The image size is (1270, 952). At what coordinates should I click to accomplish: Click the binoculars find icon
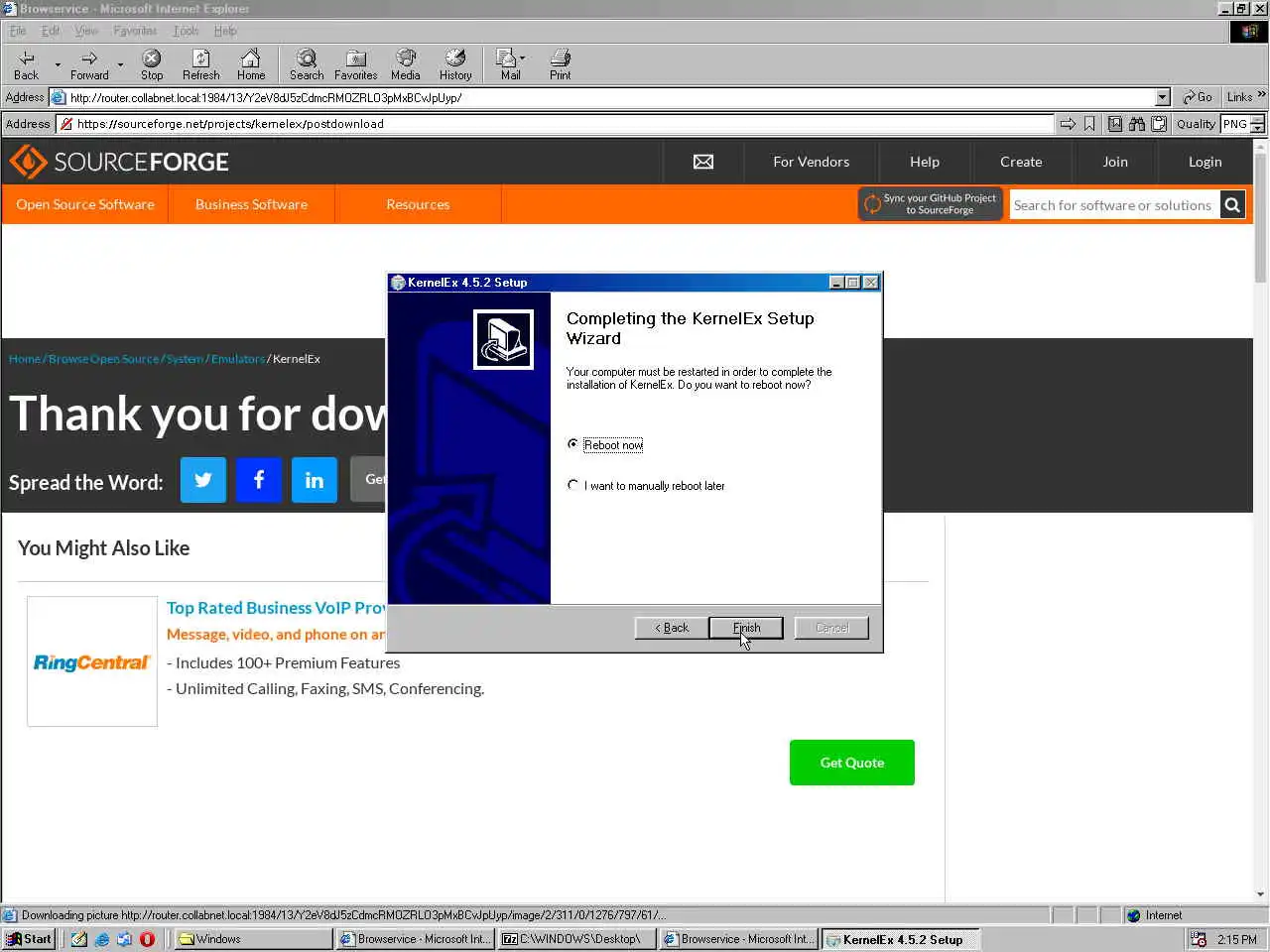(1137, 124)
